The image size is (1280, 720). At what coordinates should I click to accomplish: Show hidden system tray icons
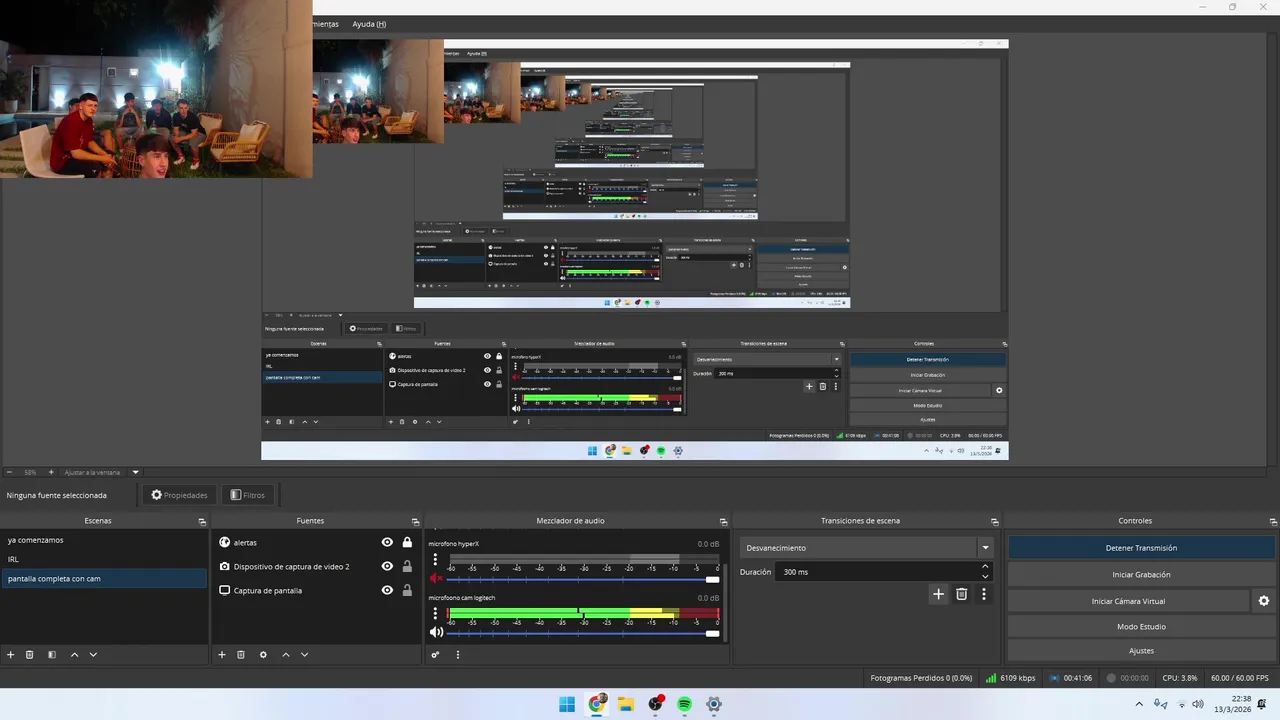click(1139, 704)
